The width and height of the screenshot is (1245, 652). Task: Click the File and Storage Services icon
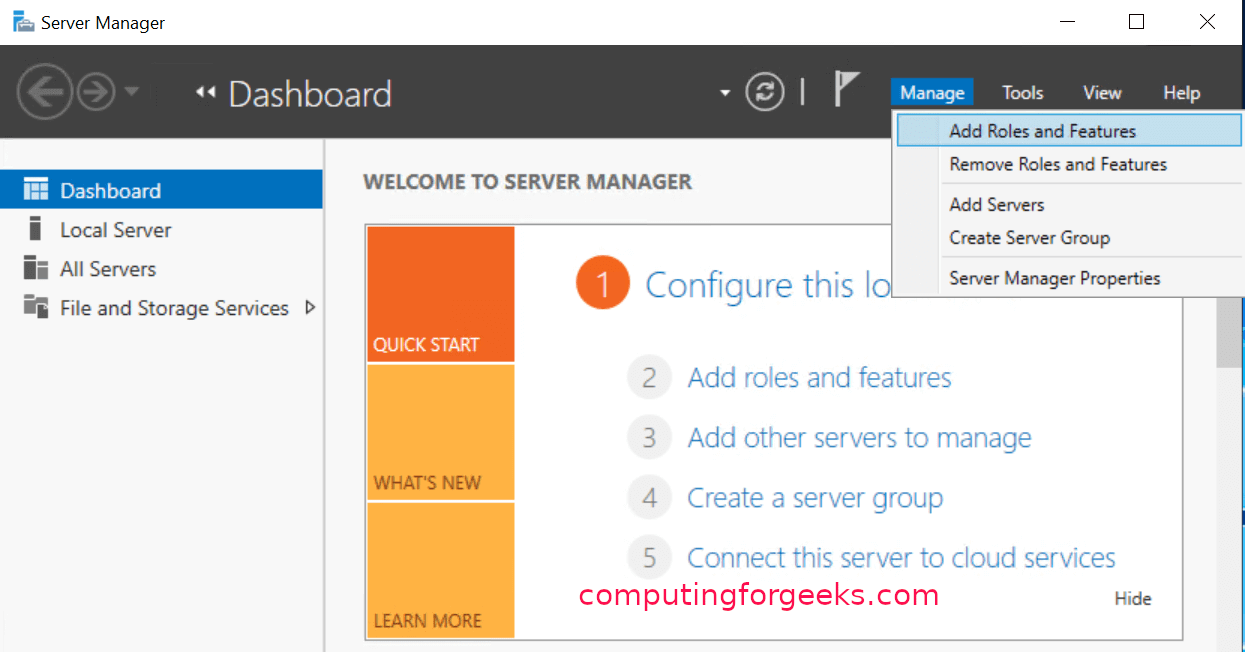coord(36,307)
